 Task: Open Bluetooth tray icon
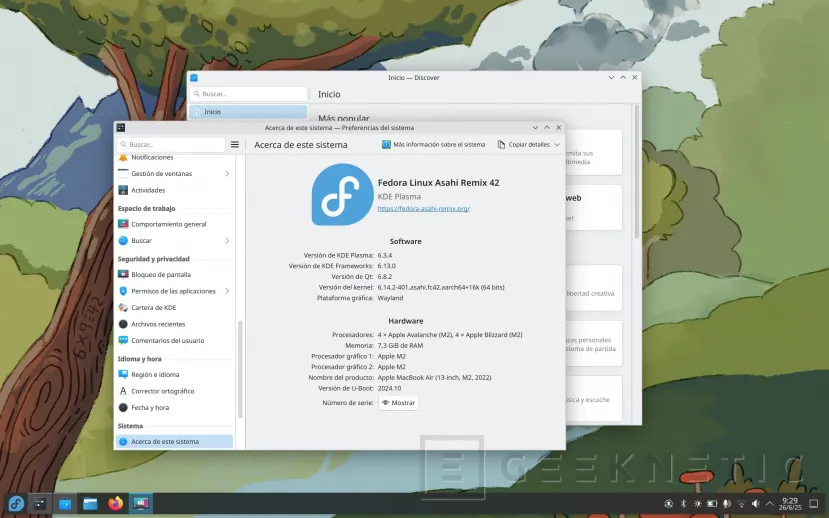(683, 504)
